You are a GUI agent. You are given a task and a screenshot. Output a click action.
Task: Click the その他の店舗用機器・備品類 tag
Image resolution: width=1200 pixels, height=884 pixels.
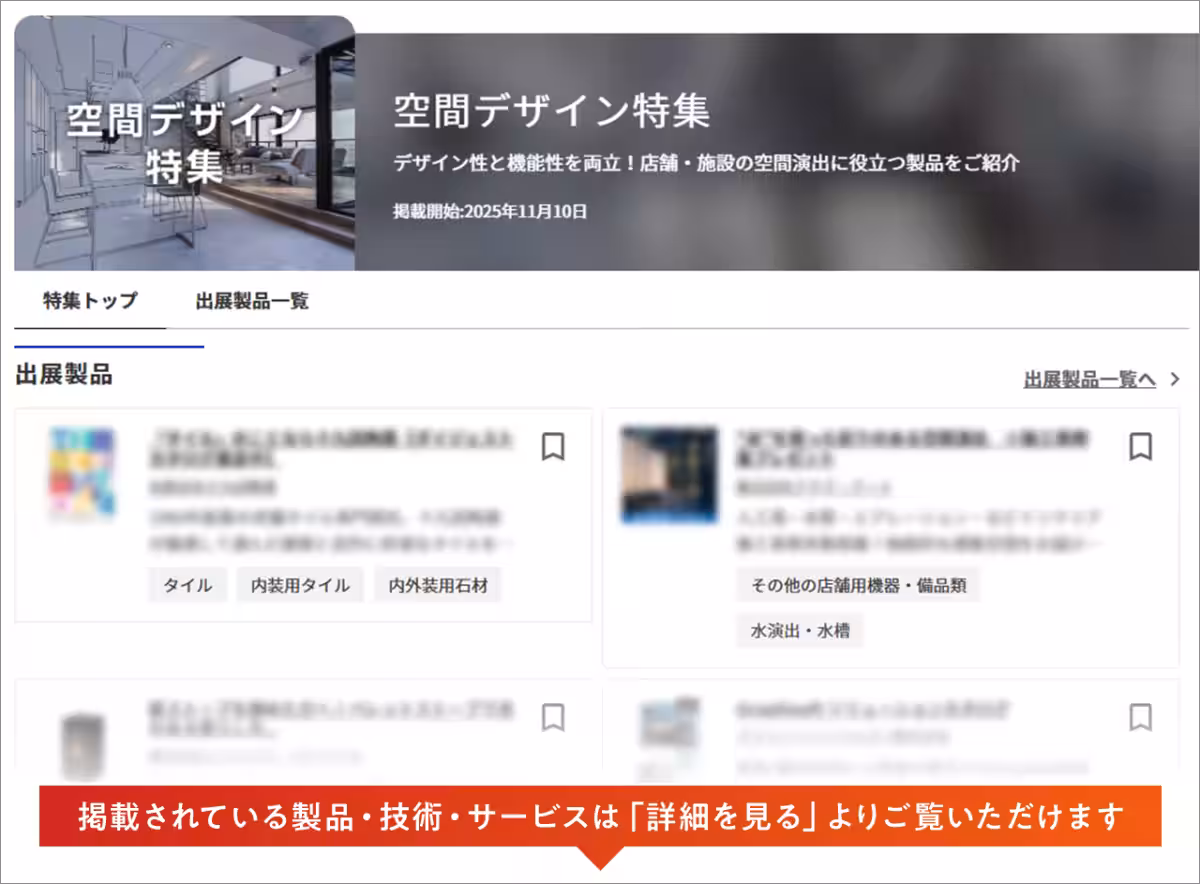point(861,585)
